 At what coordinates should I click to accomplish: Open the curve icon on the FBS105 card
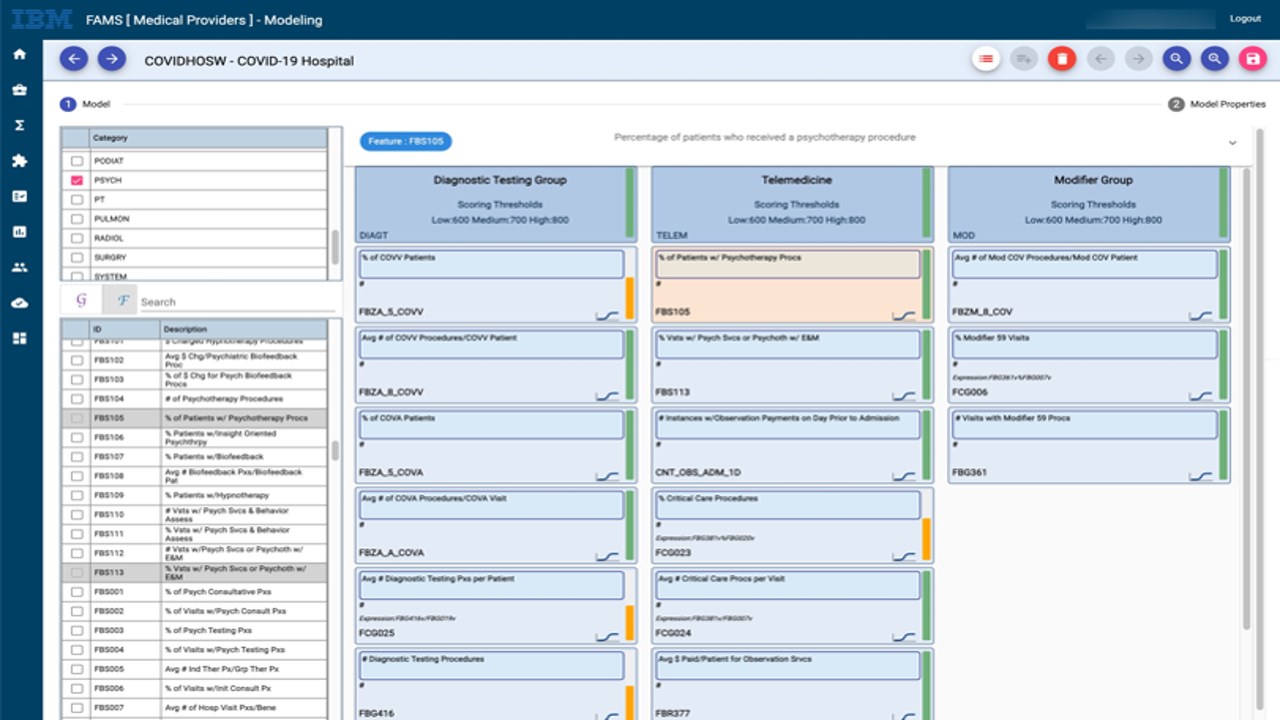904,315
